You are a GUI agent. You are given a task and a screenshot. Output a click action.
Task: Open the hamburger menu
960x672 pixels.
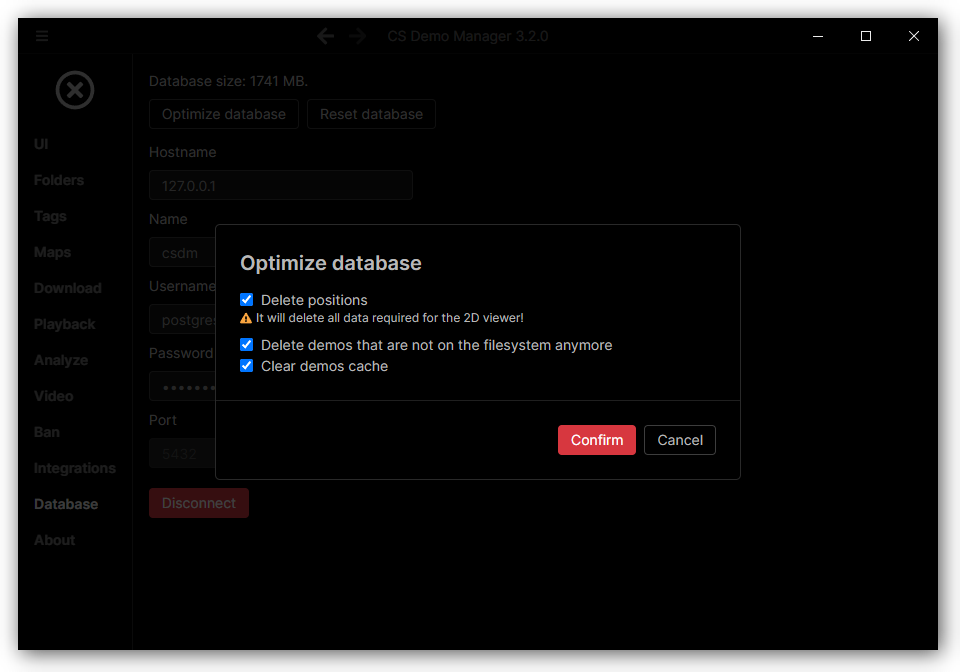coord(41,35)
